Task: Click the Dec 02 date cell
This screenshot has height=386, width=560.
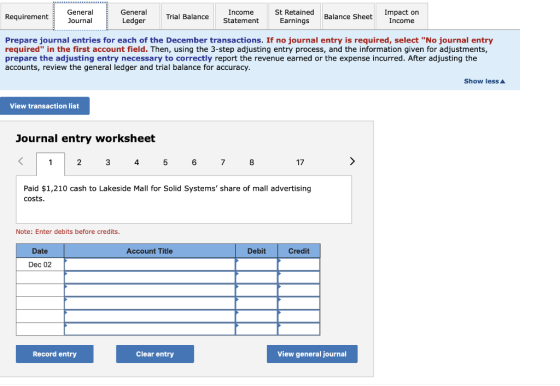Action: click(x=40, y=265)
